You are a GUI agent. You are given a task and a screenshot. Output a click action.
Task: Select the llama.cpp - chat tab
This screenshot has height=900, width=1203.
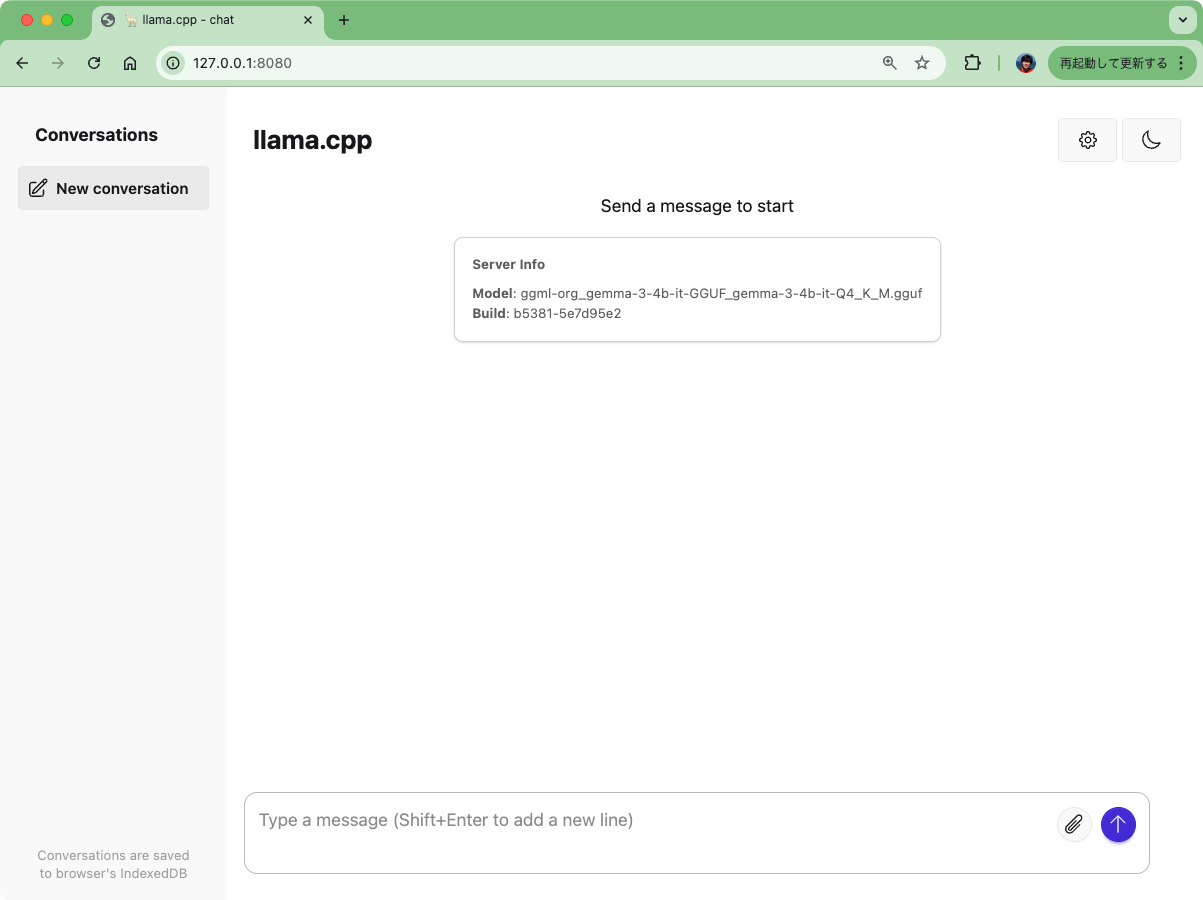click(208, 20)
